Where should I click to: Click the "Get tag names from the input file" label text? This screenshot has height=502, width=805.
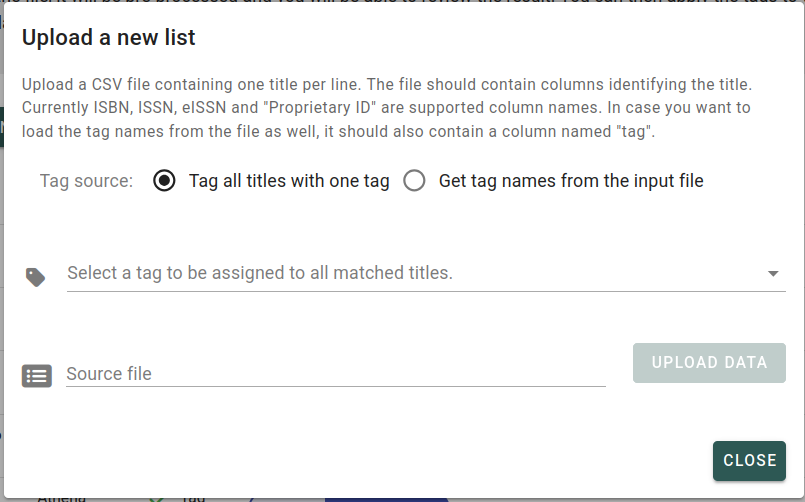571,181
